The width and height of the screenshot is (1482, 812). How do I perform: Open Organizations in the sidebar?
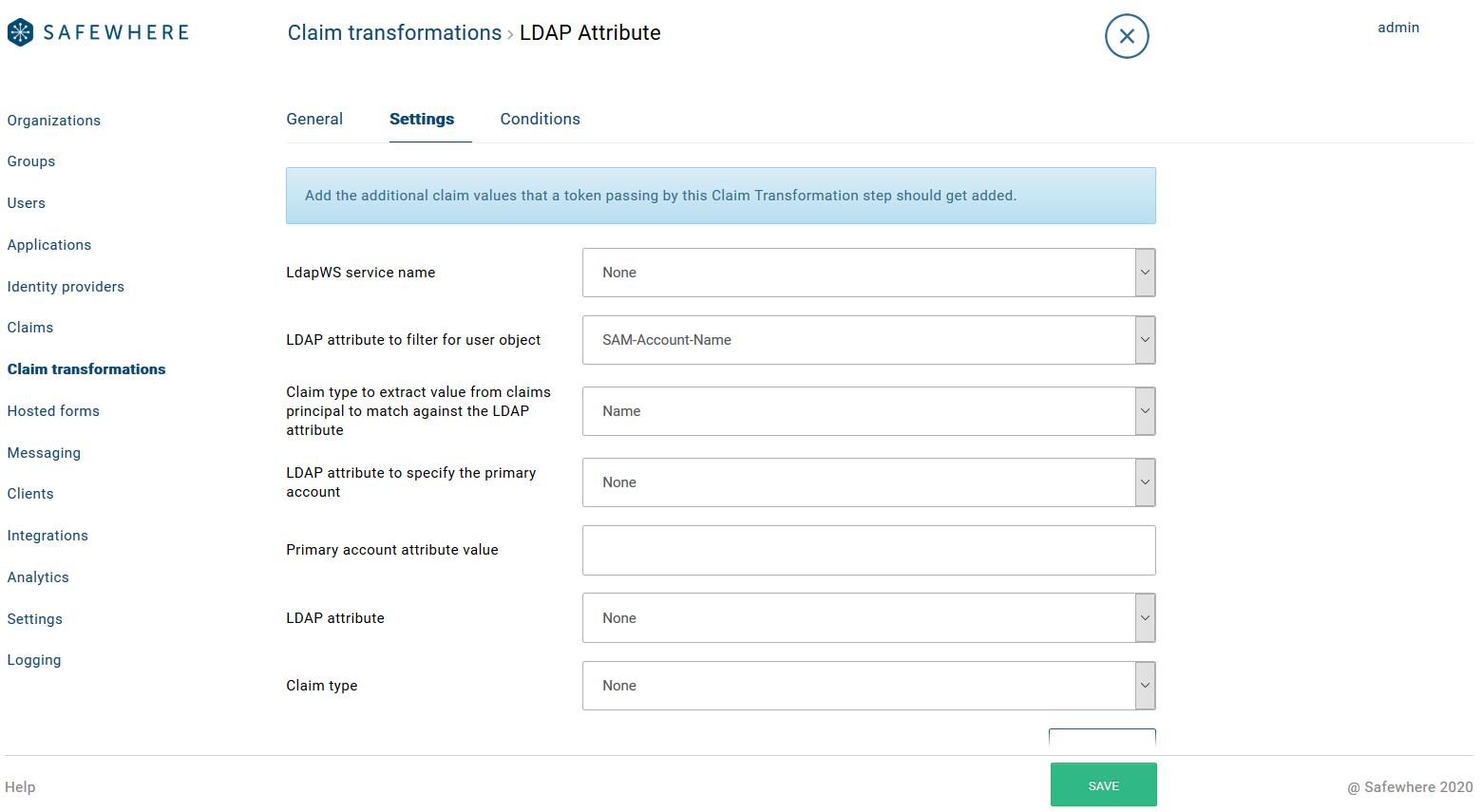54,121
